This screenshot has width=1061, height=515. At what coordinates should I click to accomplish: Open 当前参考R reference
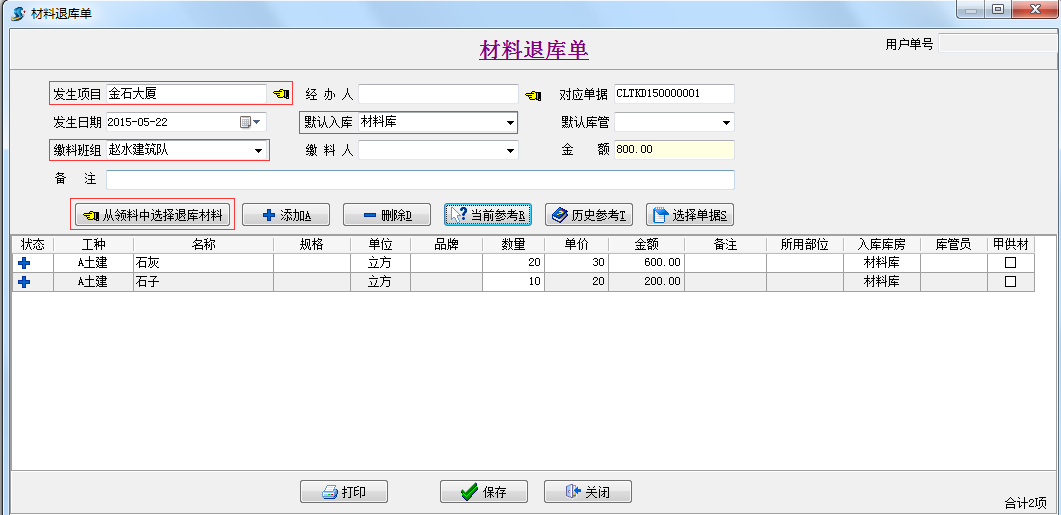(x=489, y=215)
